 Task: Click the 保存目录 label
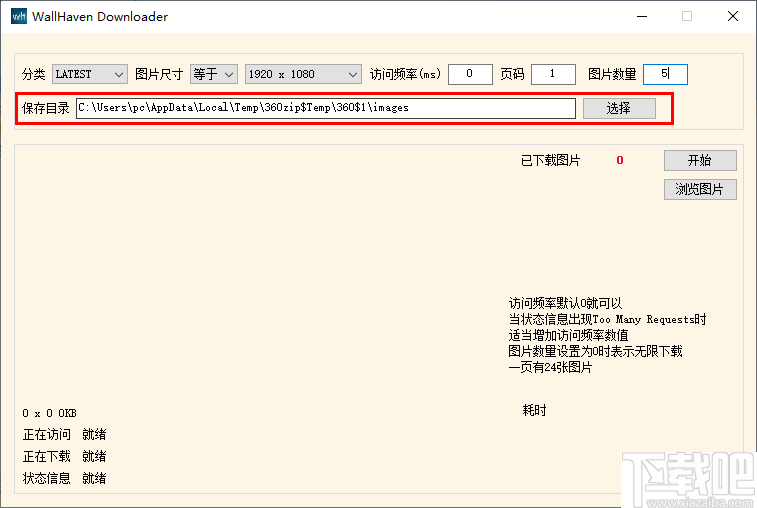click(x=46, y=108)
